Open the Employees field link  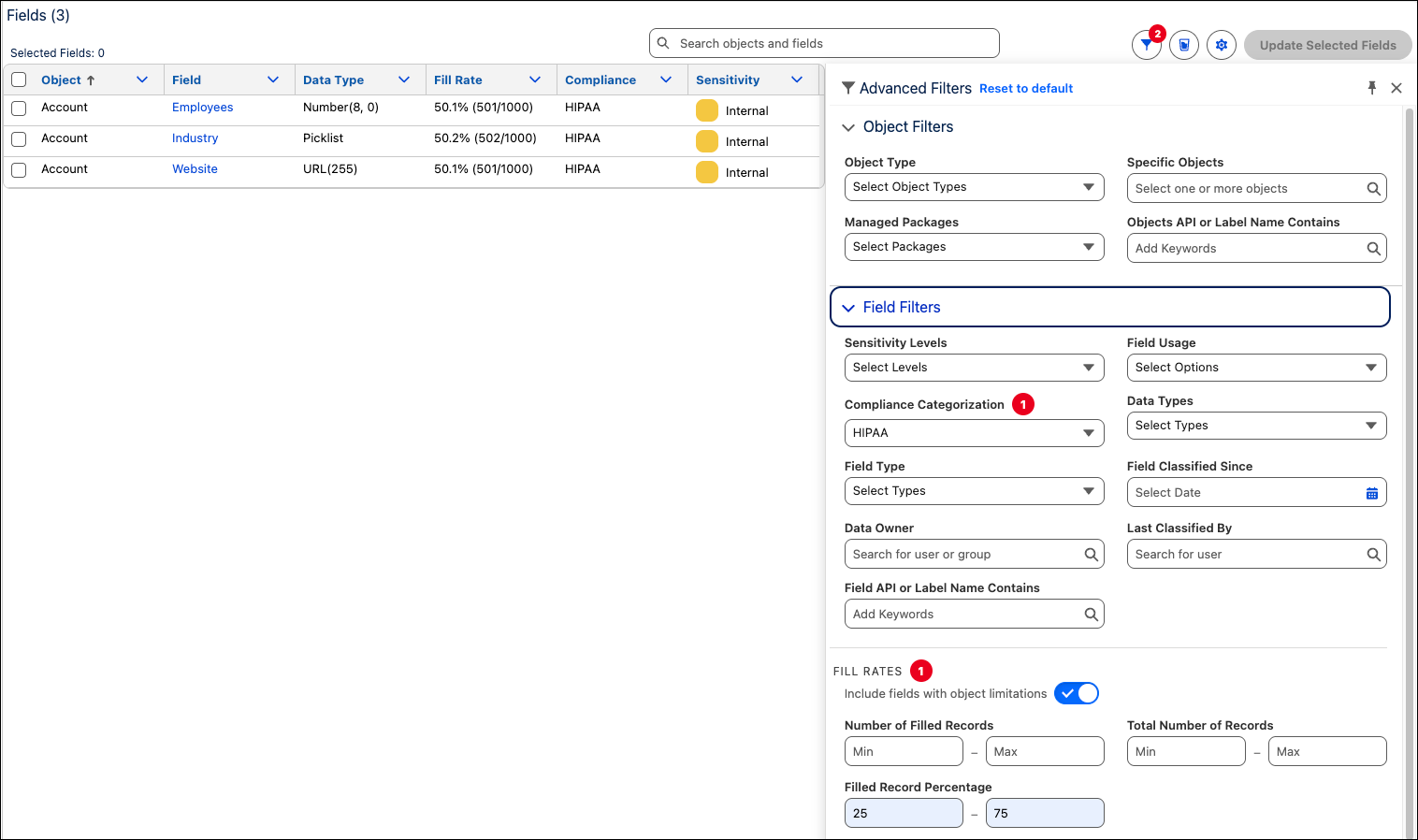tap(202, 108)
